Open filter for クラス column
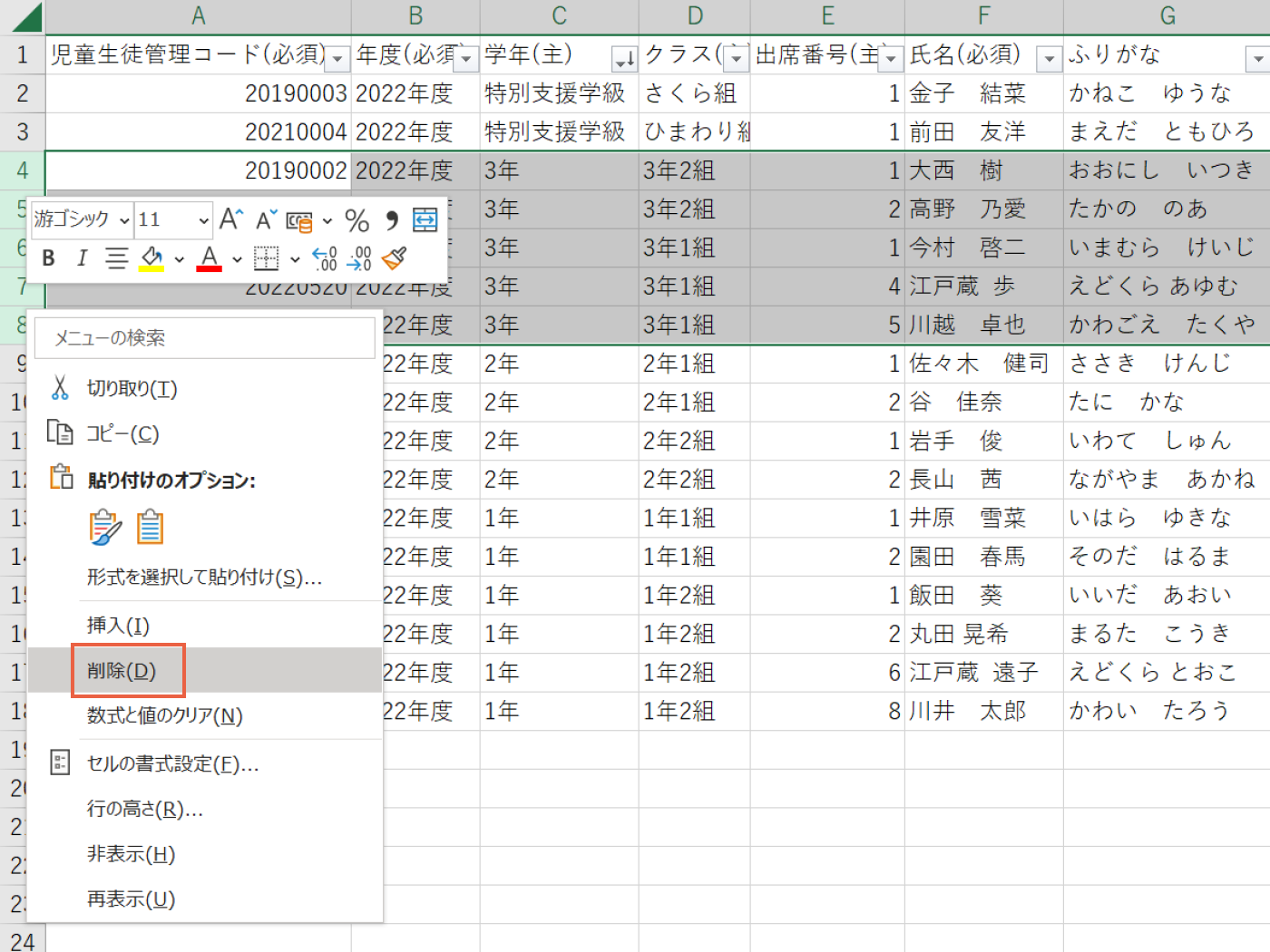The width and height of the screenshot is (1270, 952). 737,59
